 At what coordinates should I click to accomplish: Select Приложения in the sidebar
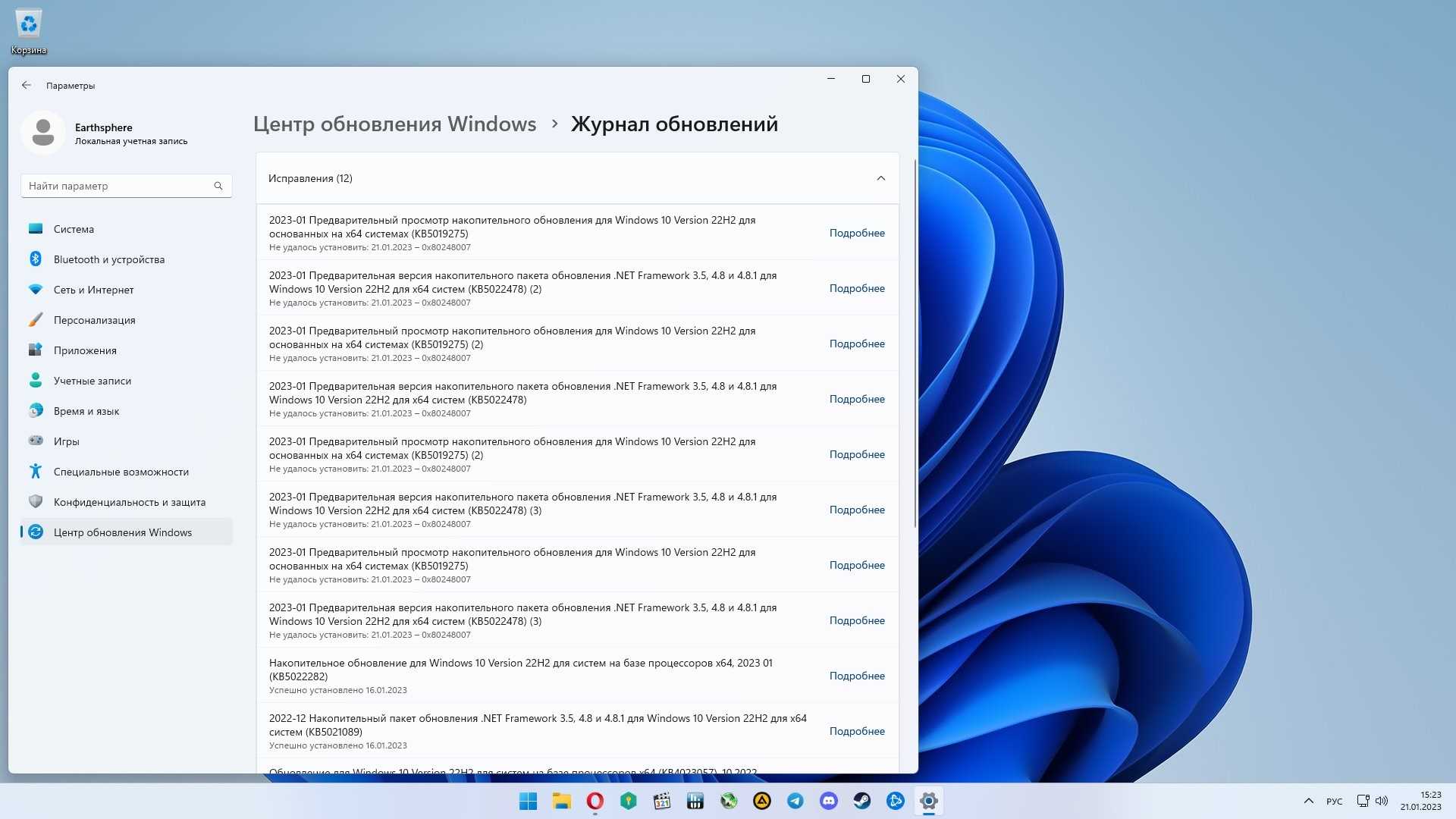point(126,350)
